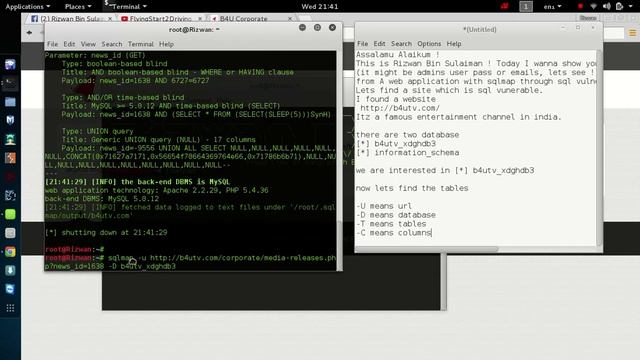Open the File menu in the terminal window
The height and width of the screenshot is (360, 640).
tap(52, 44)
